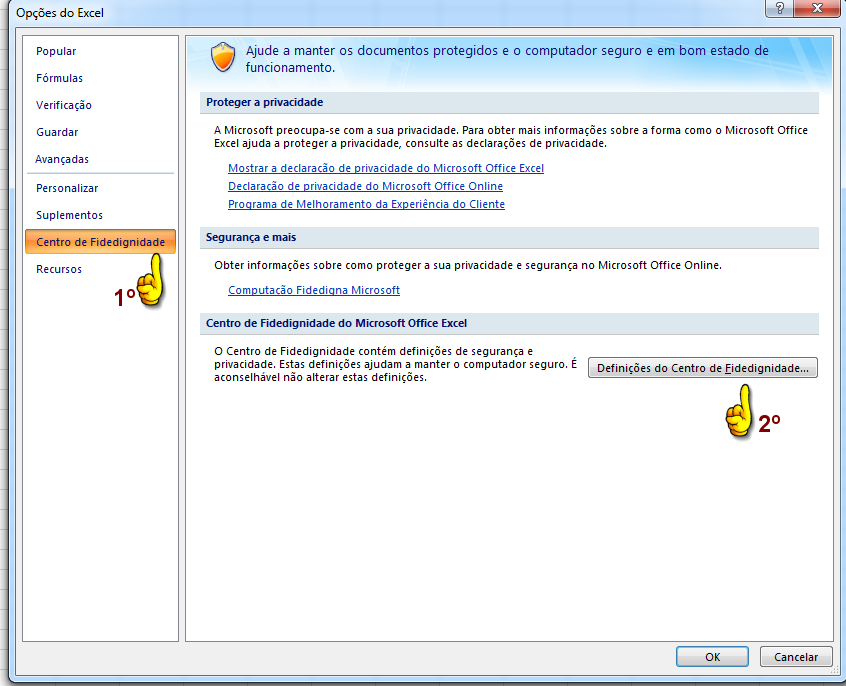Click the Segurança e mais heading
This screenshot has width=846, height=686.
pyautogui.click(x=251, y=237)
